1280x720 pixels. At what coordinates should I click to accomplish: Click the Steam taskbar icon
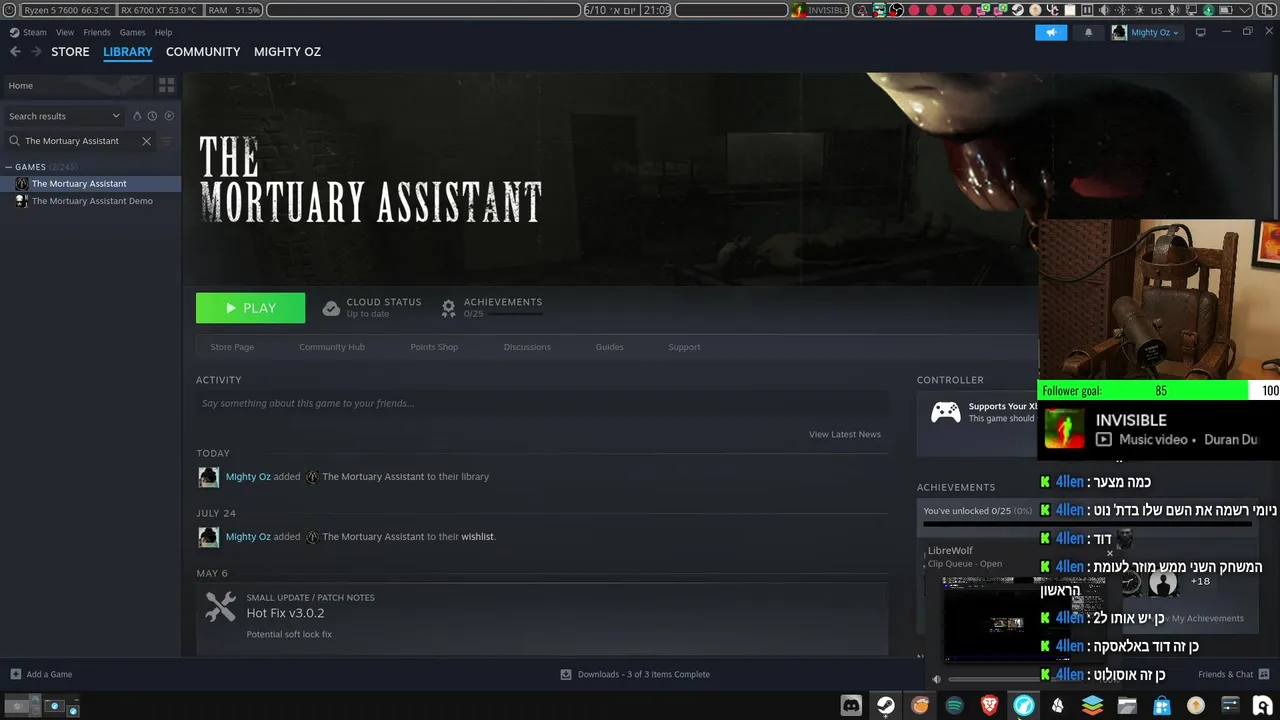point(886,705)
